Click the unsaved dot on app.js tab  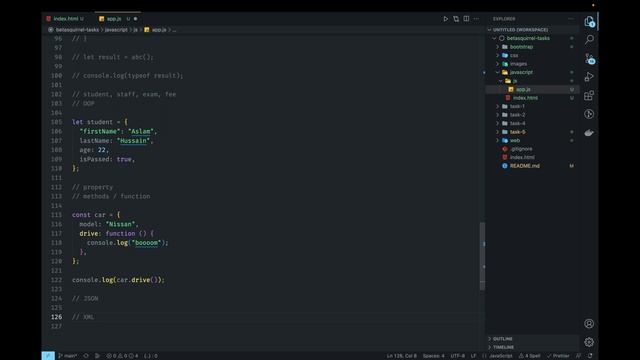(136, 19)
